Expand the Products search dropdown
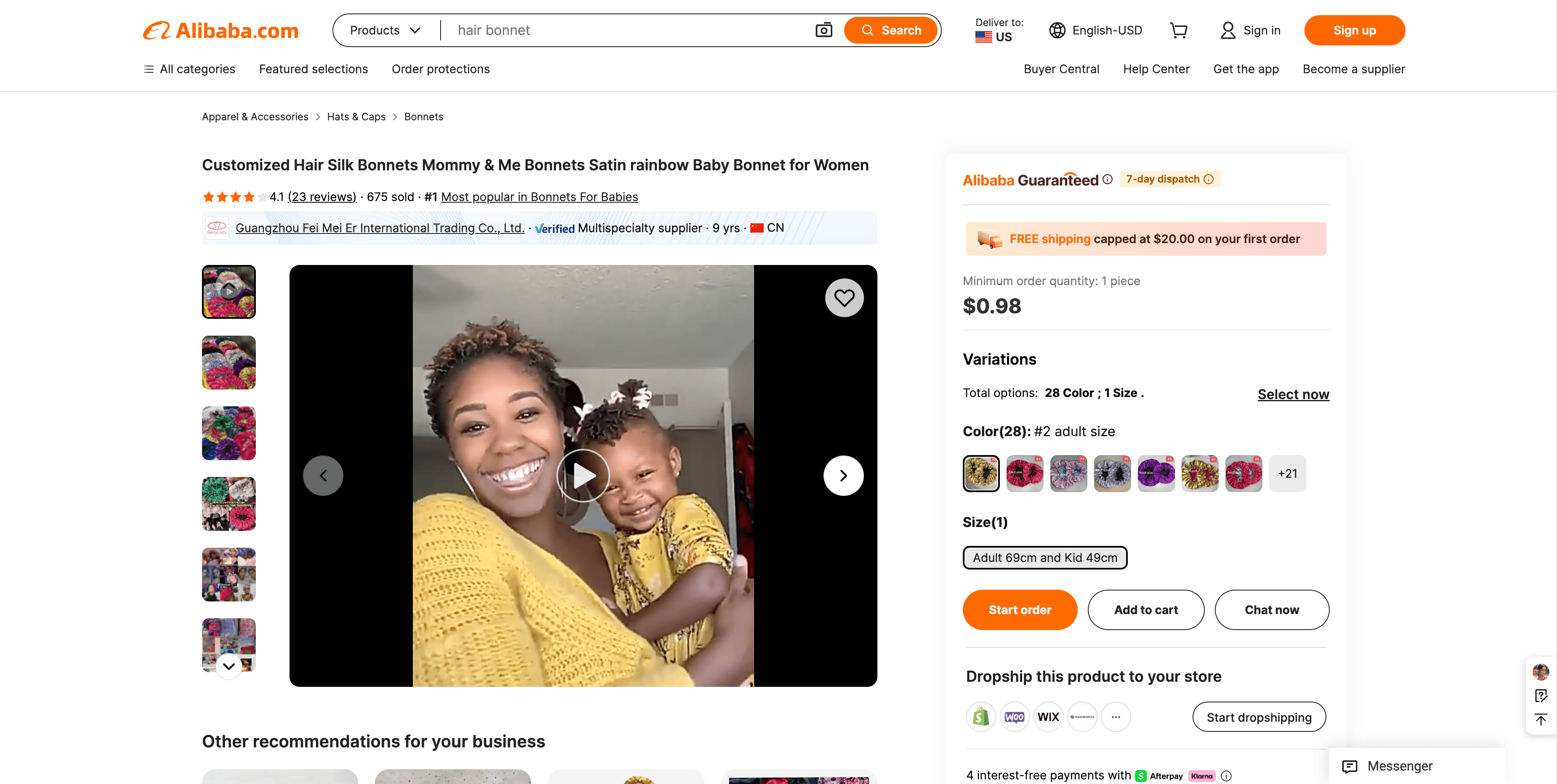This screenshot has height=784, width=1557. pyautogui.click(x=385, y=30)
